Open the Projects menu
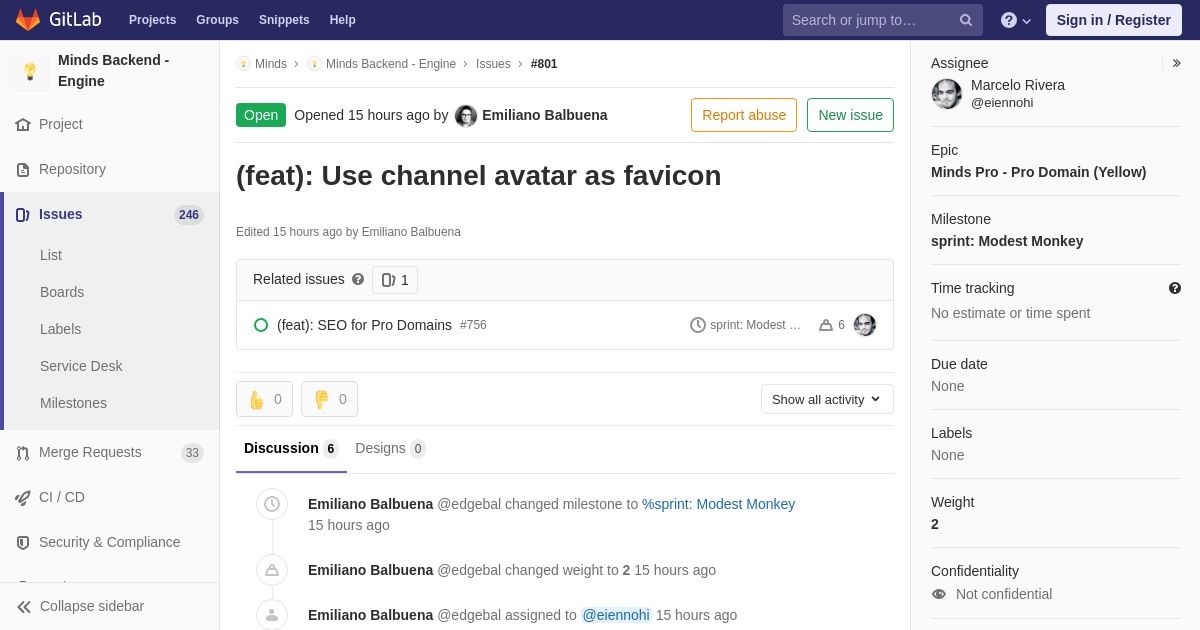1200x630 pixels. (152, 20)
